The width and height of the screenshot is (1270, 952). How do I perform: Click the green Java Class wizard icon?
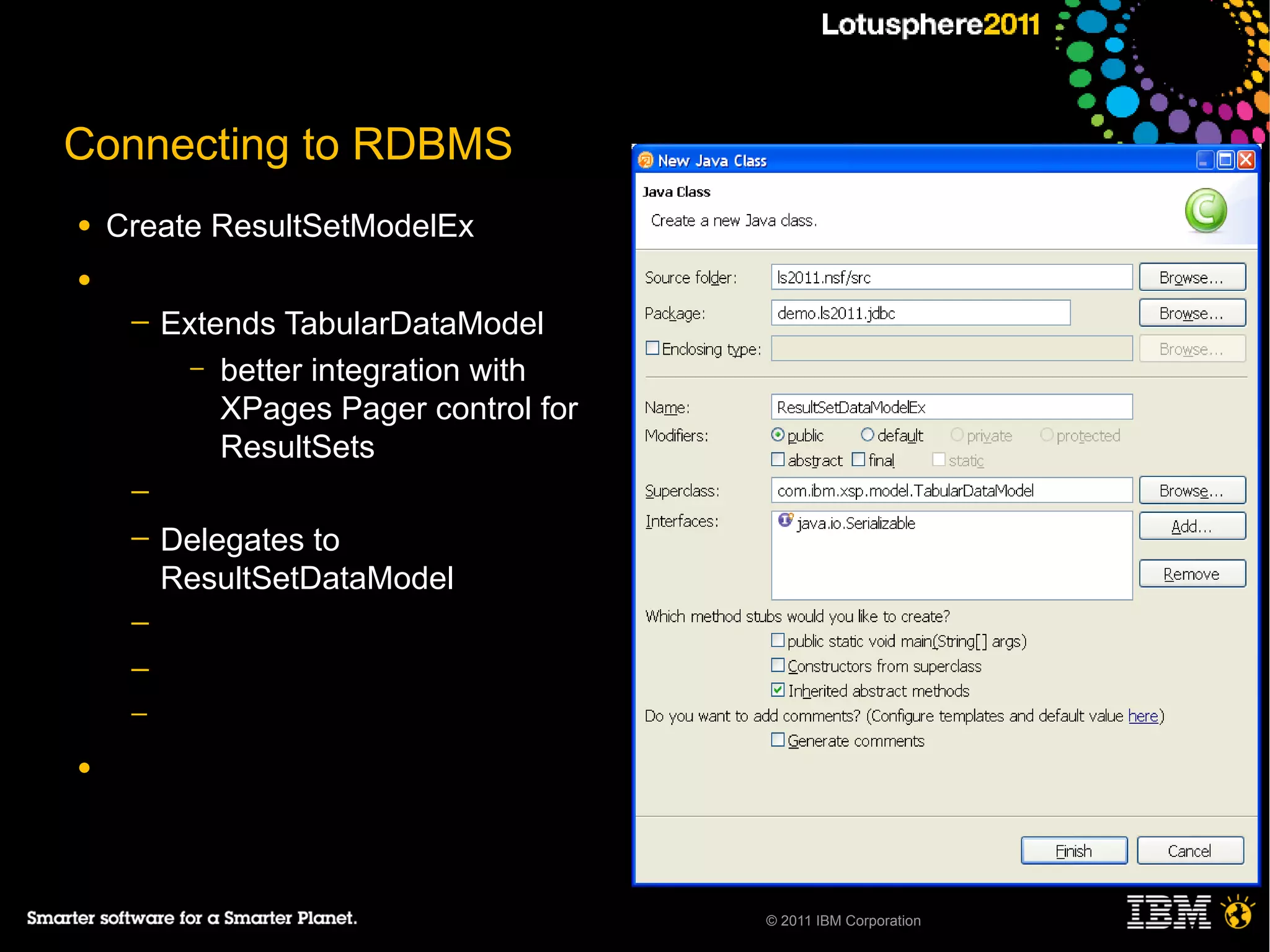[1206, 211]
